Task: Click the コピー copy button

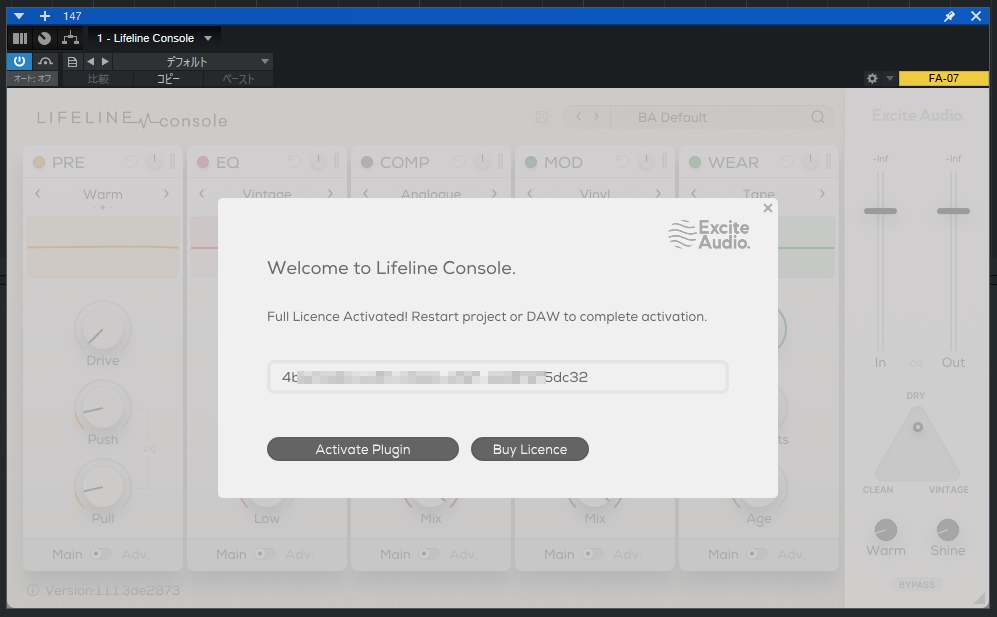Action: pyautogui.click(x=168, y=79)
